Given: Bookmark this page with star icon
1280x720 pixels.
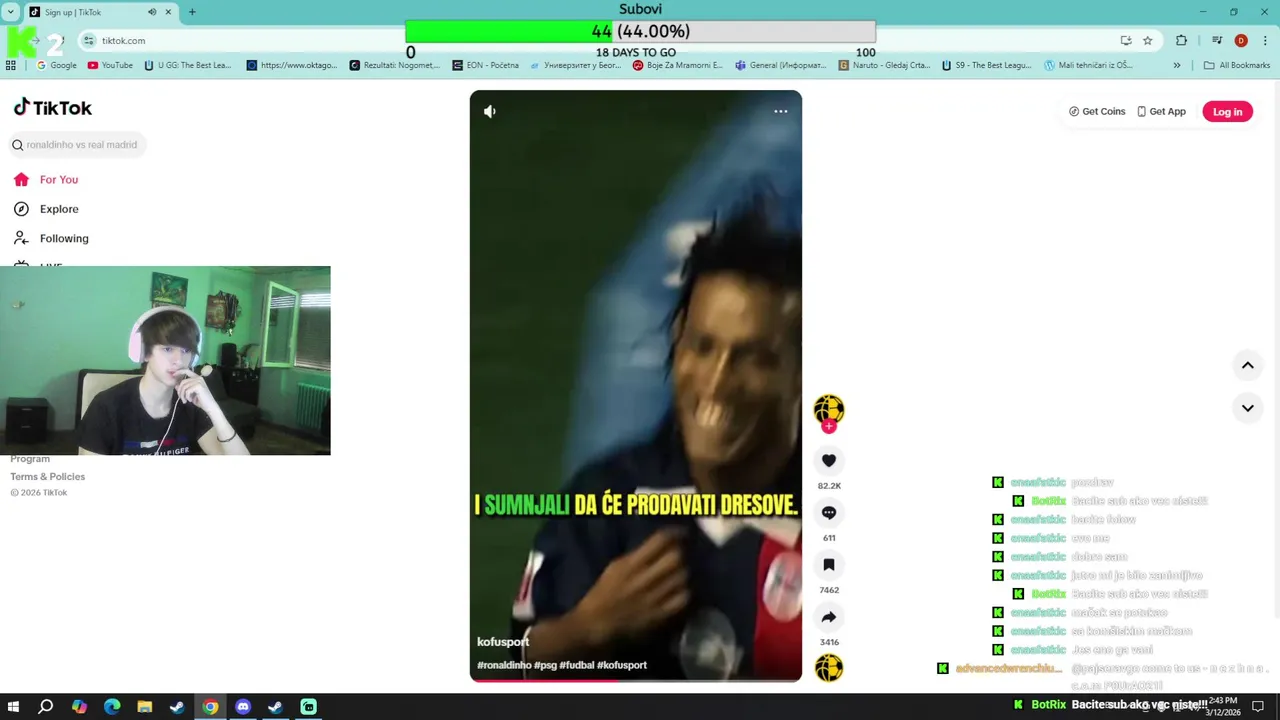Looking at the screenshot, I should coord(1147,41).
